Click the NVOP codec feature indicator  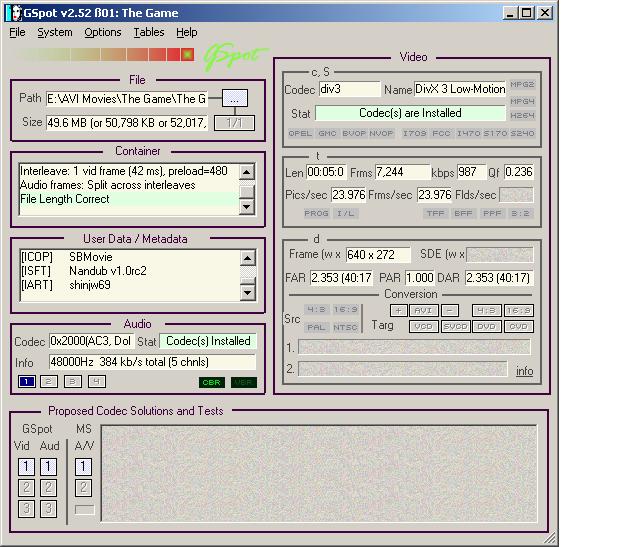coord(381,133)
